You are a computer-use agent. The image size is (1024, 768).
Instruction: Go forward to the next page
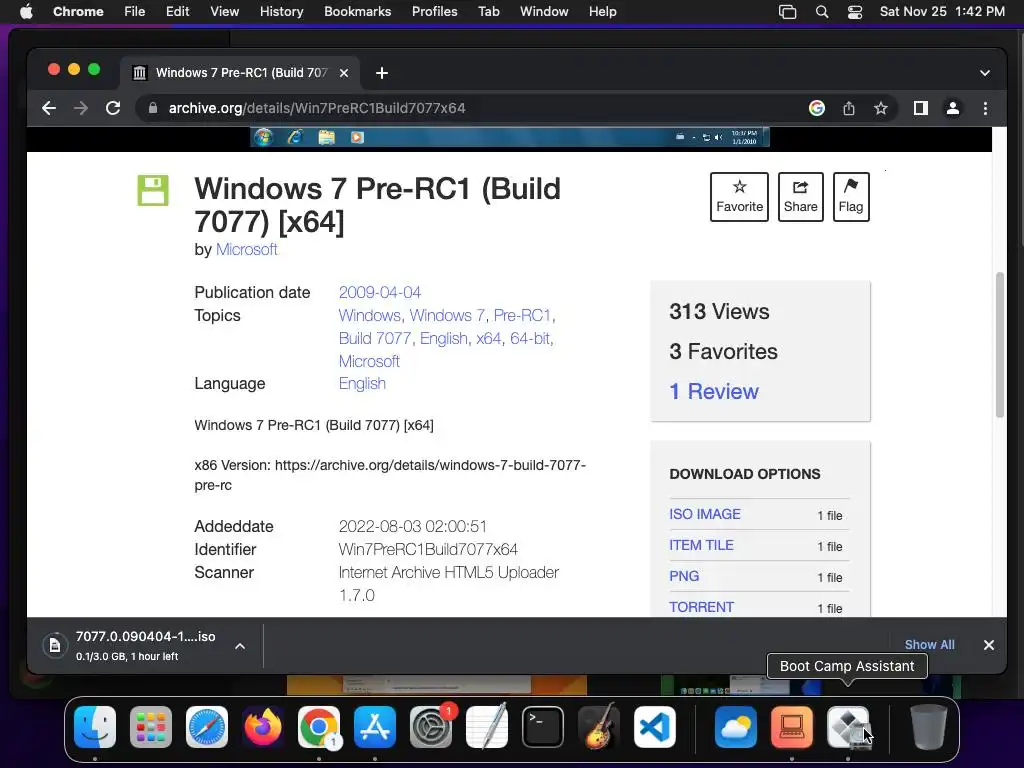coord(81,108)
